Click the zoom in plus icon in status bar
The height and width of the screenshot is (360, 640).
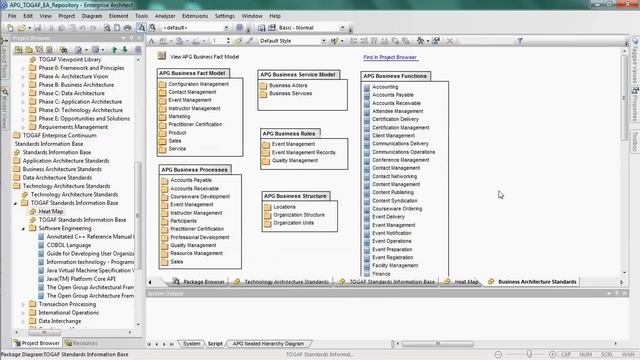point(552,354)
